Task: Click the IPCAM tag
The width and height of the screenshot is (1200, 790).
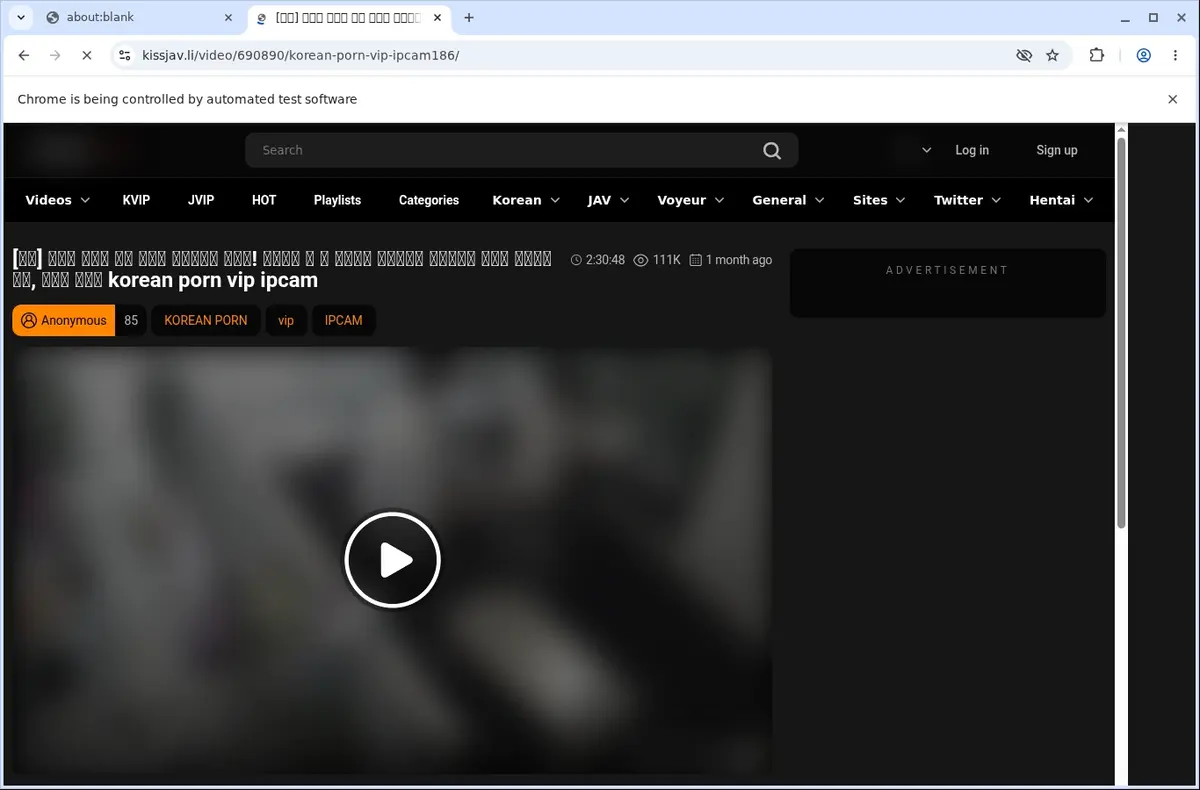Action: [x=343, y=320]
